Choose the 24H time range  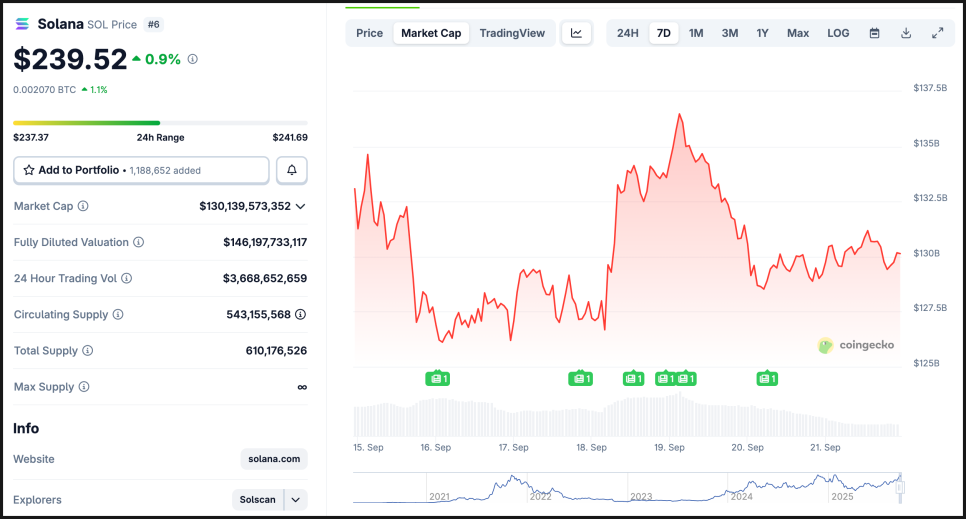628,33
